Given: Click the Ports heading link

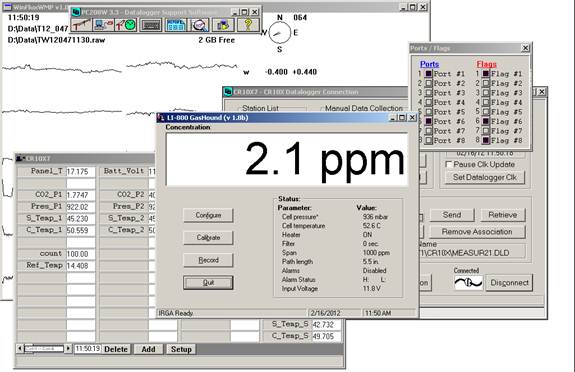Looking at the screenshot, I should (x=429, y=64).
